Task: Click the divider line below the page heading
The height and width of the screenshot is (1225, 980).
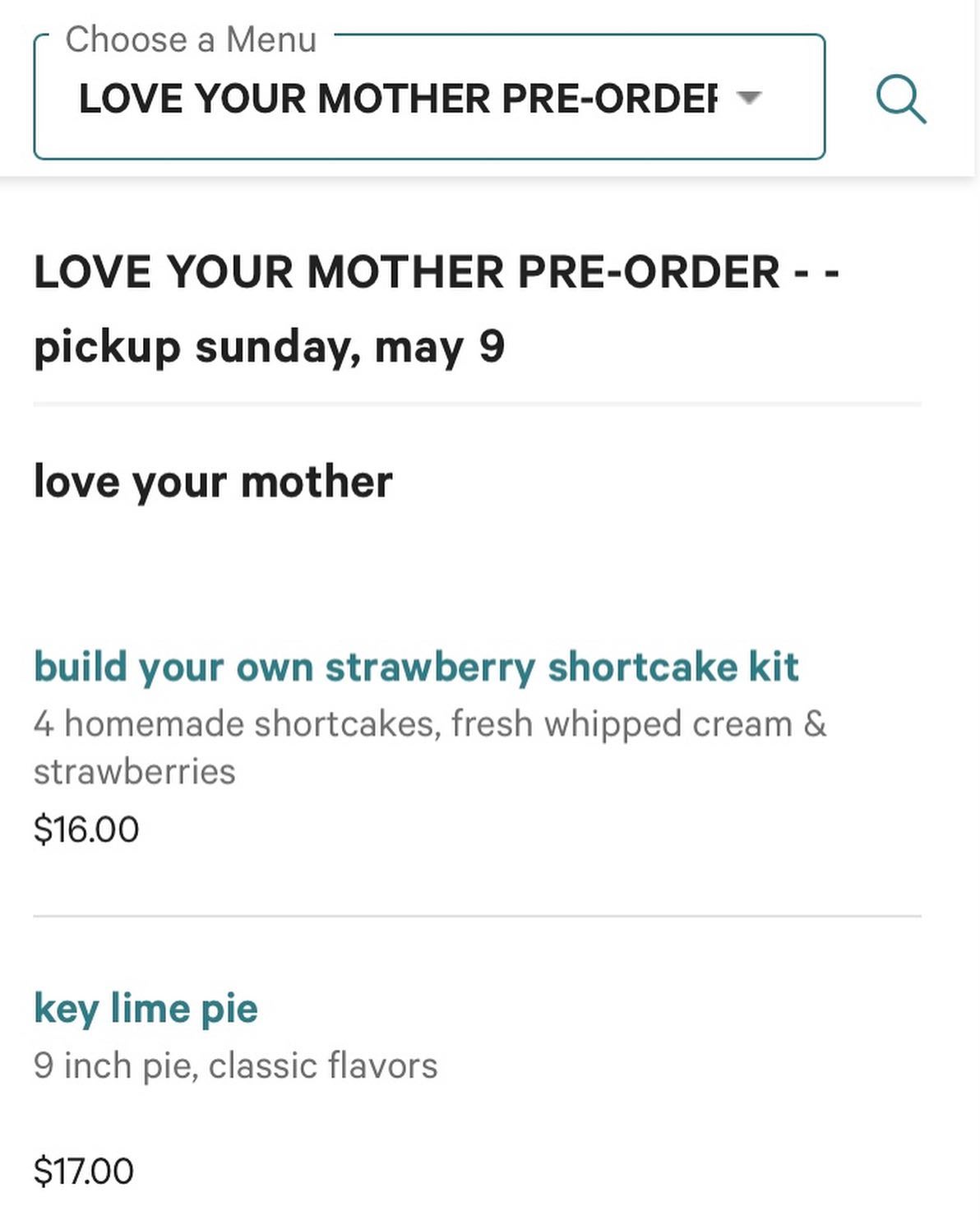Action: click(477, 404)
